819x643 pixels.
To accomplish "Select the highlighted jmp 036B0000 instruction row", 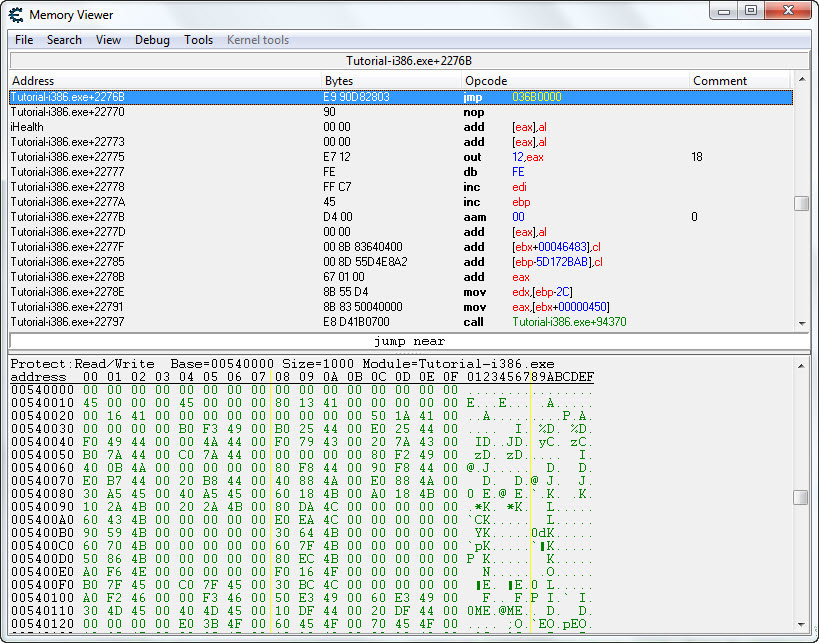I will pyautogui.click(x=400, y=97).
